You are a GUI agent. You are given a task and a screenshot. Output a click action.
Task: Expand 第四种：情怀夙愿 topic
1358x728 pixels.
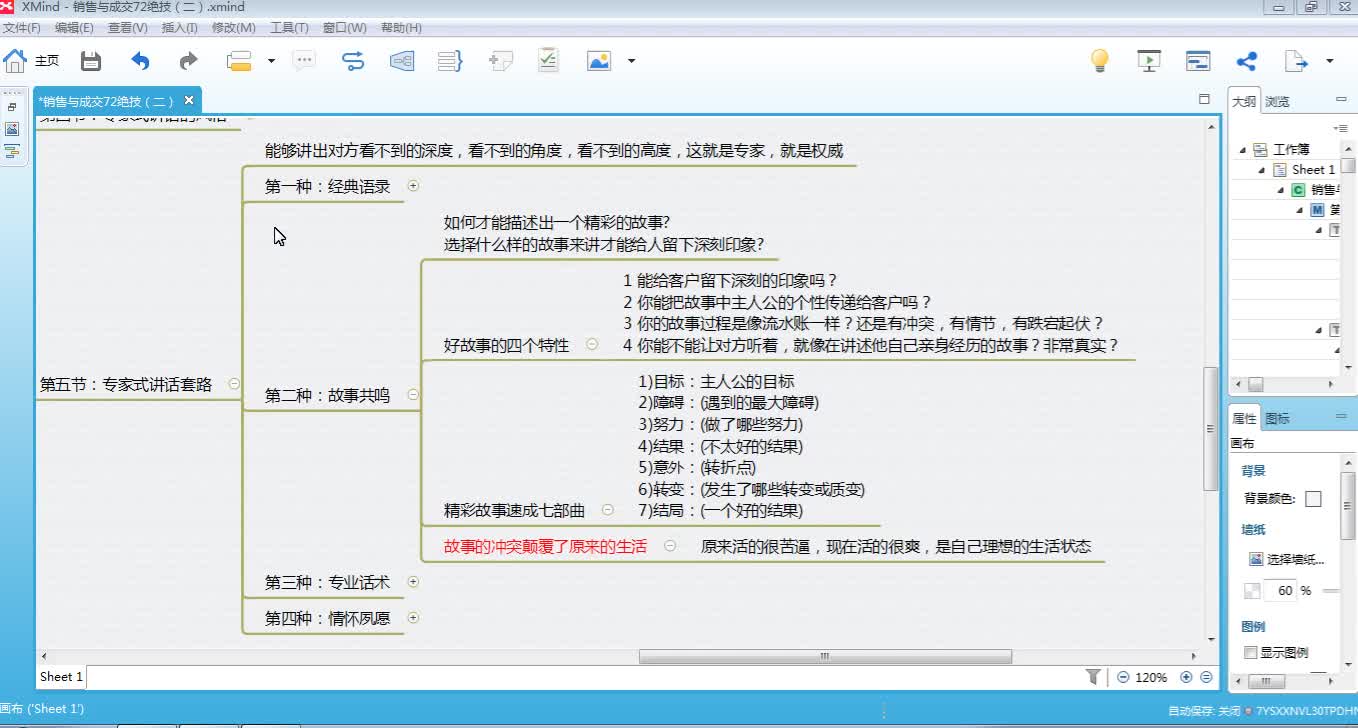[x=413, y=617]
